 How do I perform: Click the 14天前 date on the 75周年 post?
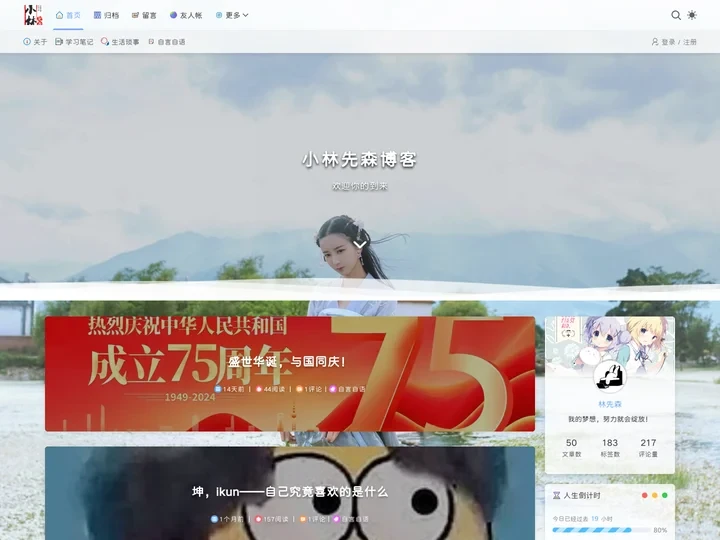230,389
